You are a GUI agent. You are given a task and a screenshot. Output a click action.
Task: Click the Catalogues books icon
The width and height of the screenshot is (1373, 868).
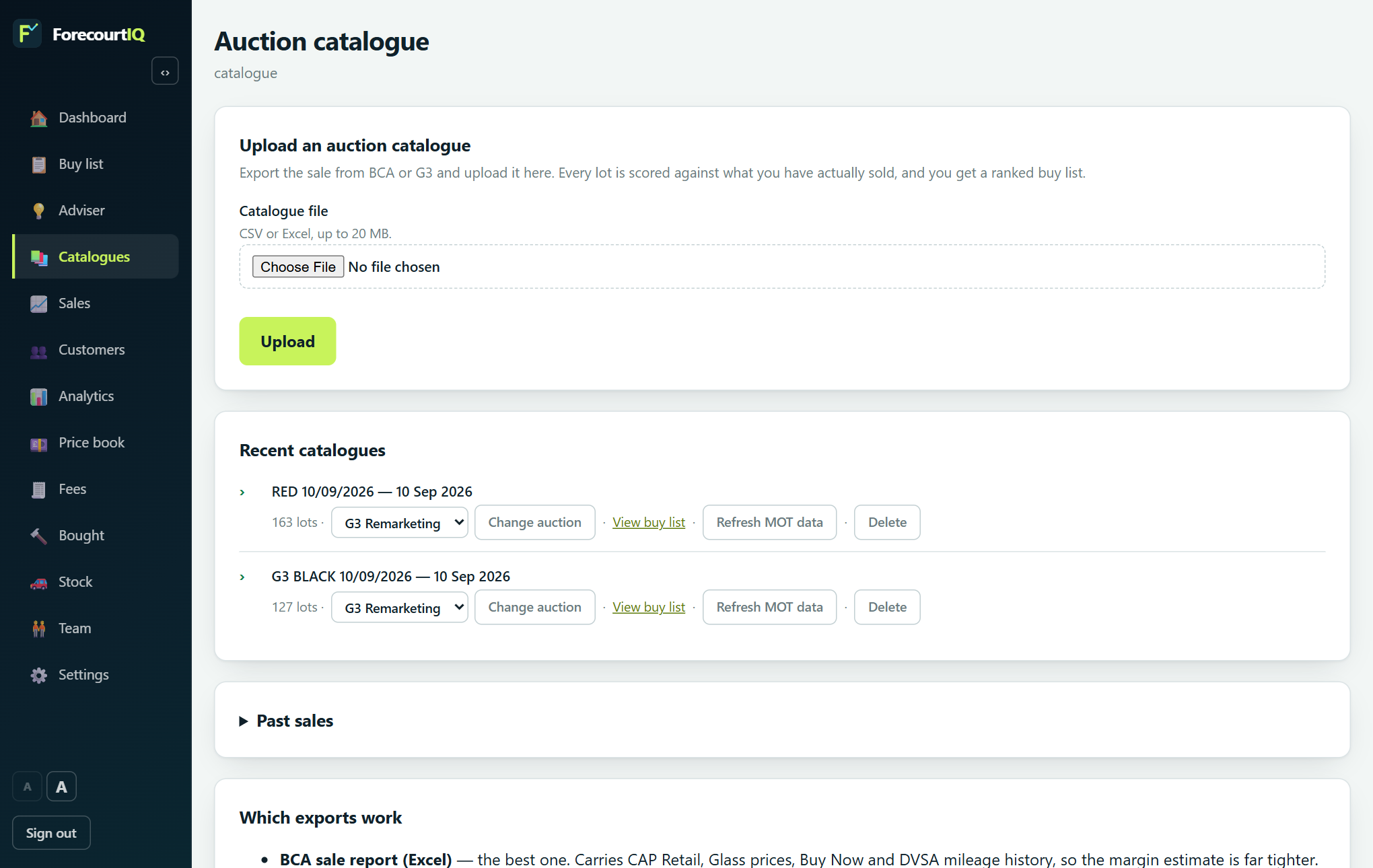point(39,257)
